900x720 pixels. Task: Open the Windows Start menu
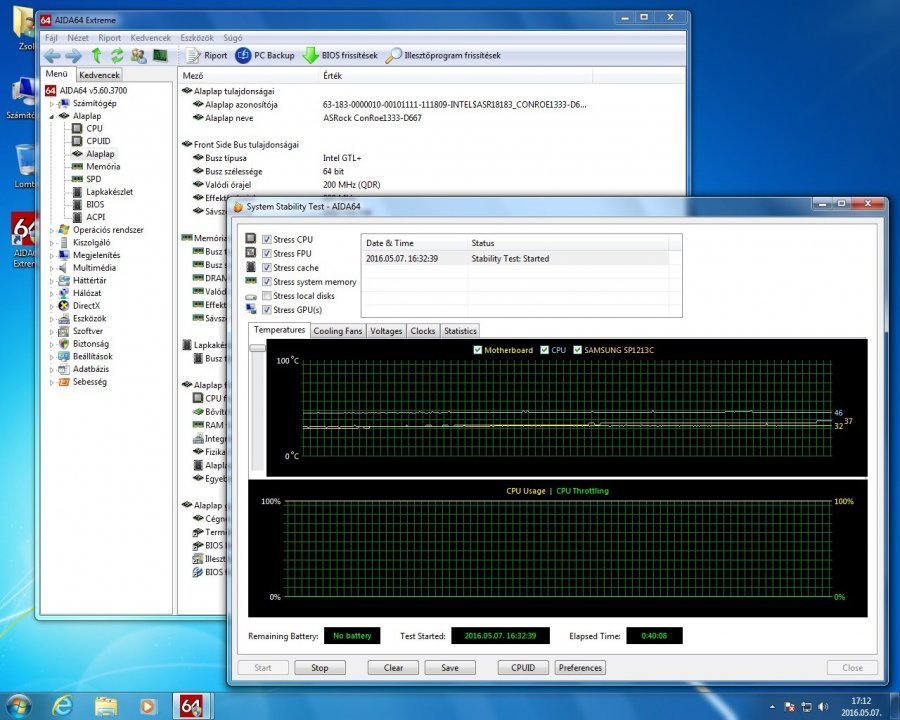coord(18,706)
